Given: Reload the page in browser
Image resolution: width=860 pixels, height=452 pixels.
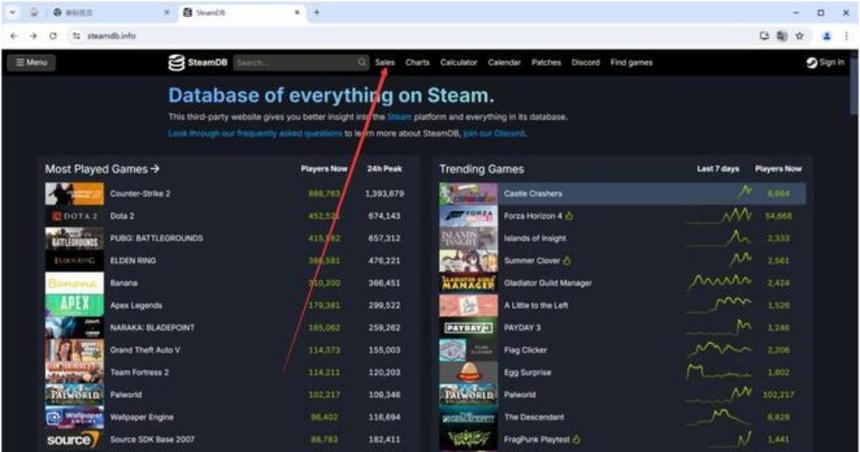Looking at the screenshot, I should click(x=53, y=36).
